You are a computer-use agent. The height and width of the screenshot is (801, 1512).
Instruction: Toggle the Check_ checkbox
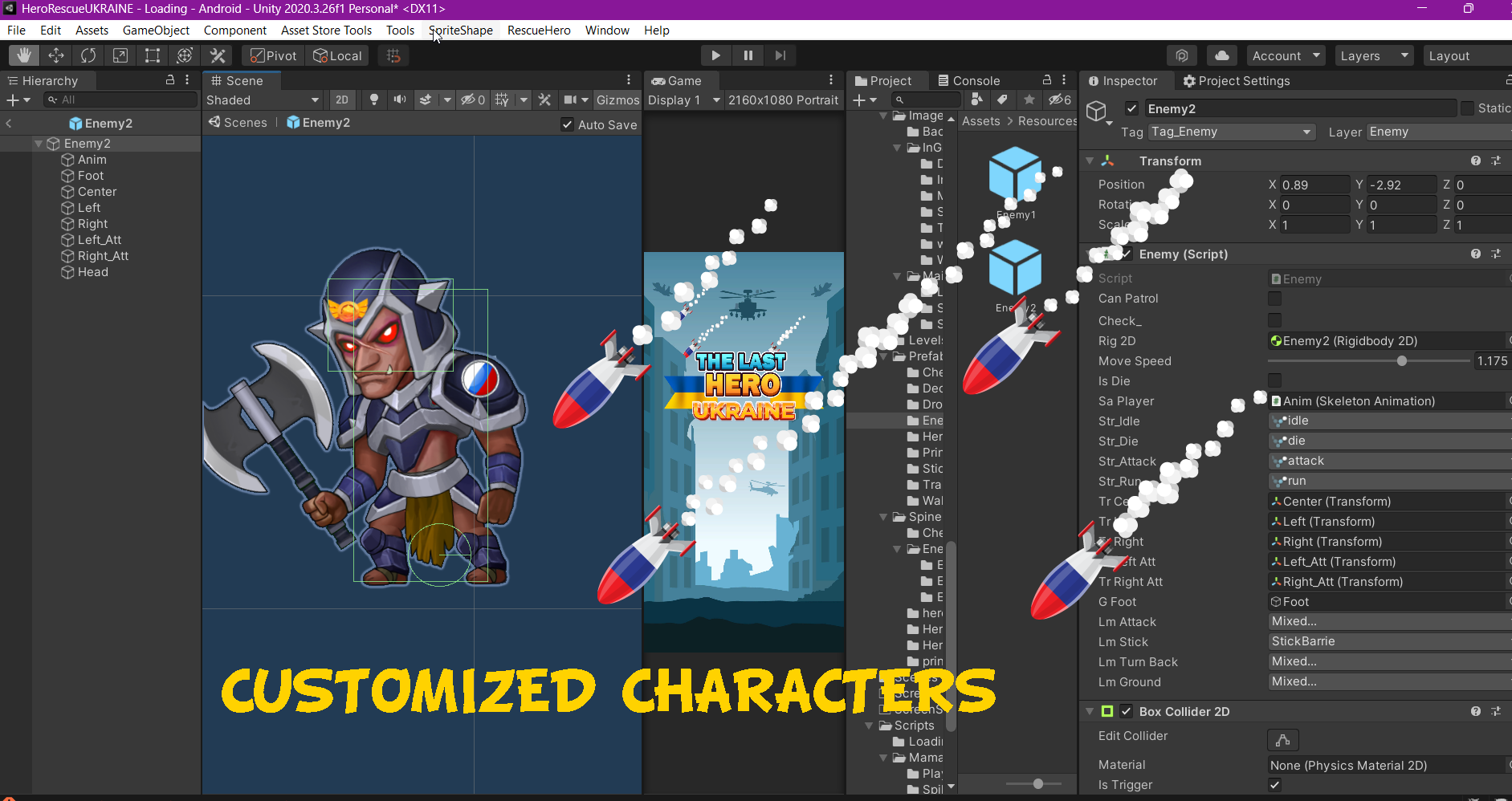(x=1274, y=320)
